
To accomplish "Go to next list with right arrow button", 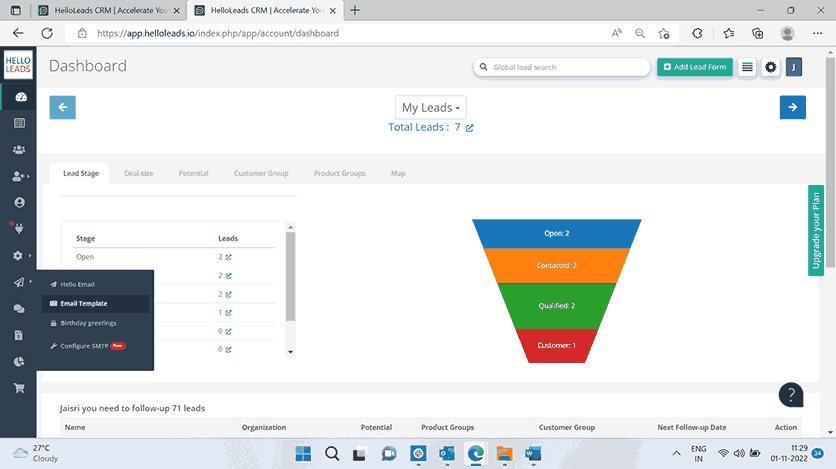I will (792, 107).
